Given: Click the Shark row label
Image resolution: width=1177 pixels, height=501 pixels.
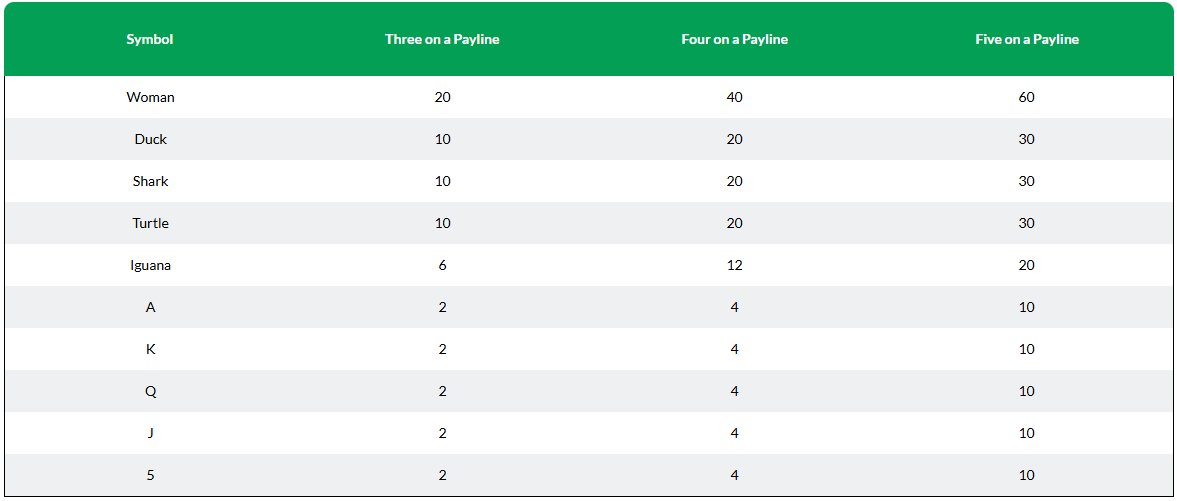Looking at the screenshot, I should [x=150, y=181].
